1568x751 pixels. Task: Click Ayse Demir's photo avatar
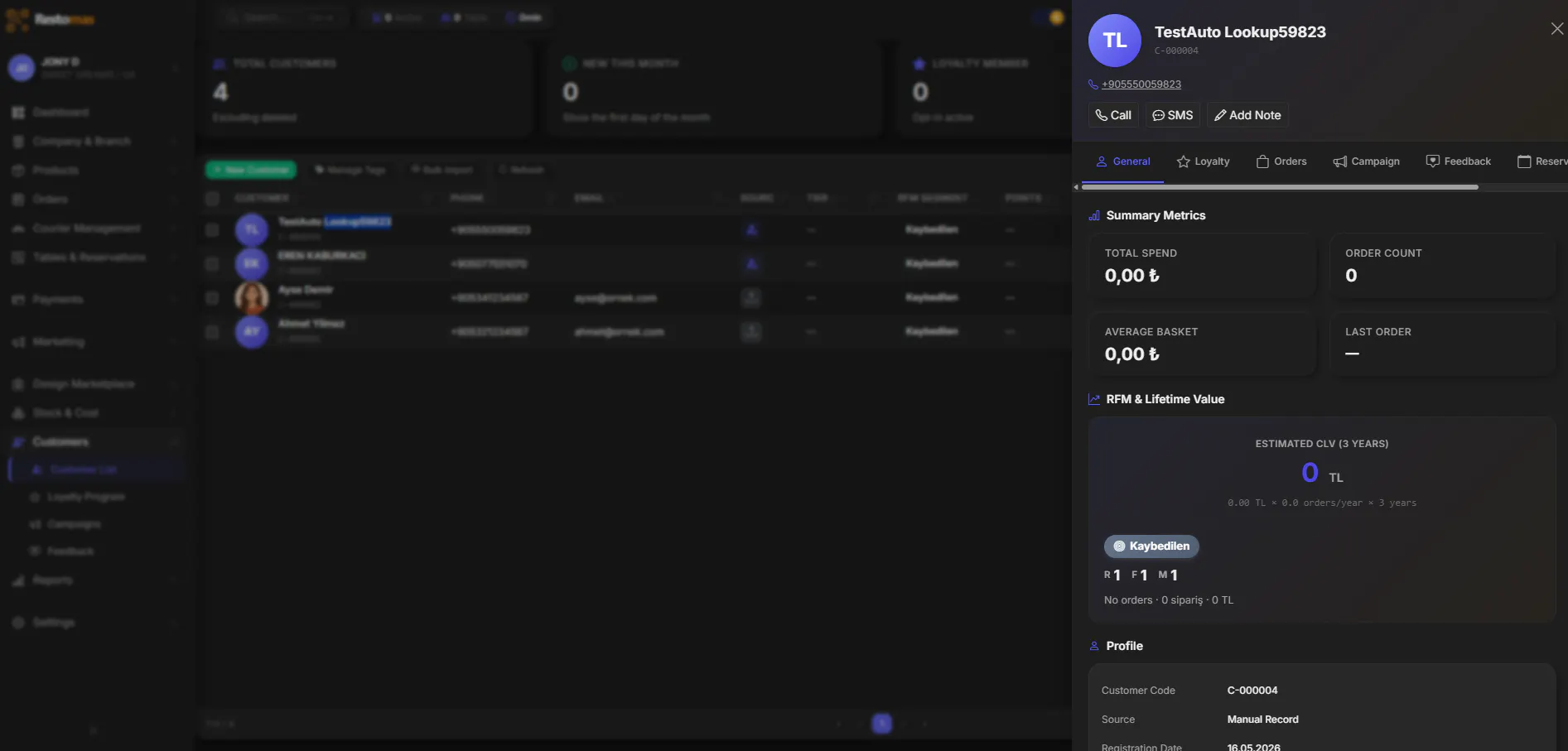[x=252, y=298]
